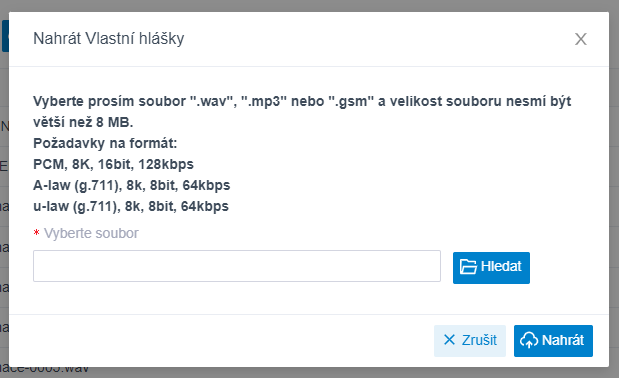Screen dimensions: 619x378
Task: Select the partially hidden .wav file row below
Action: point(44,370)
